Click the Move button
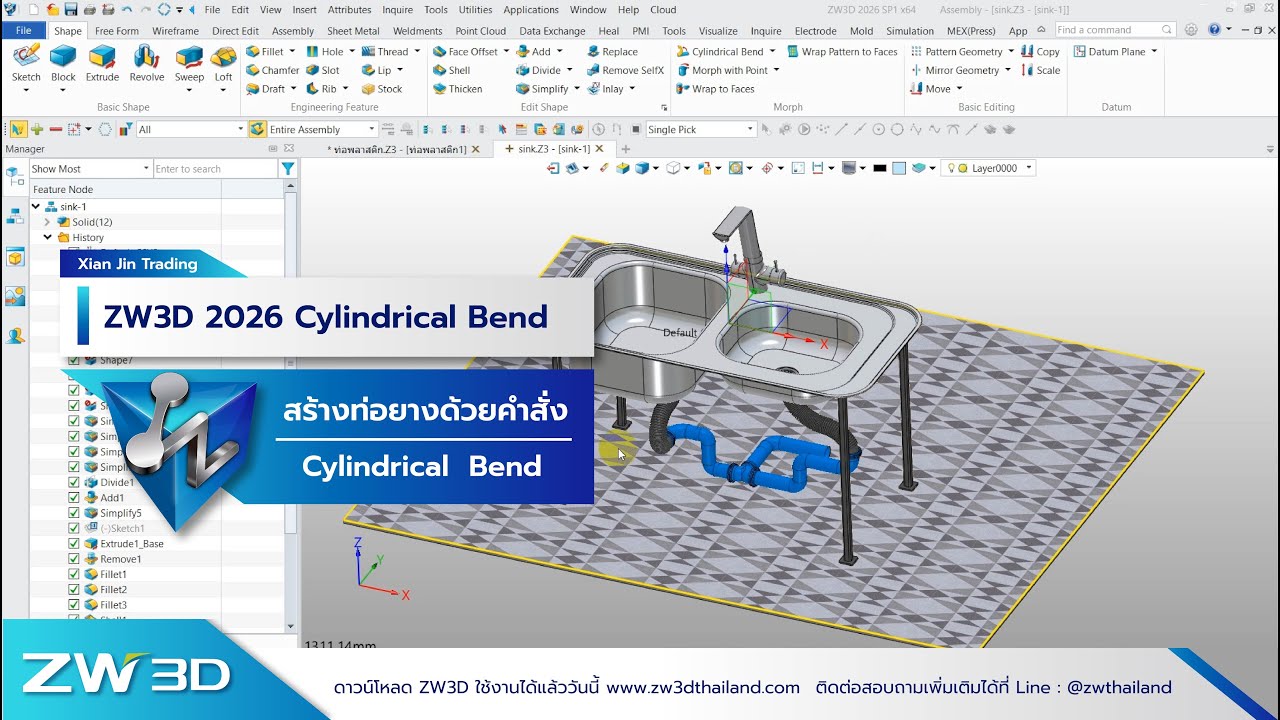The width and height of the screenshot is (1280, 720). [x=936, y=89]
